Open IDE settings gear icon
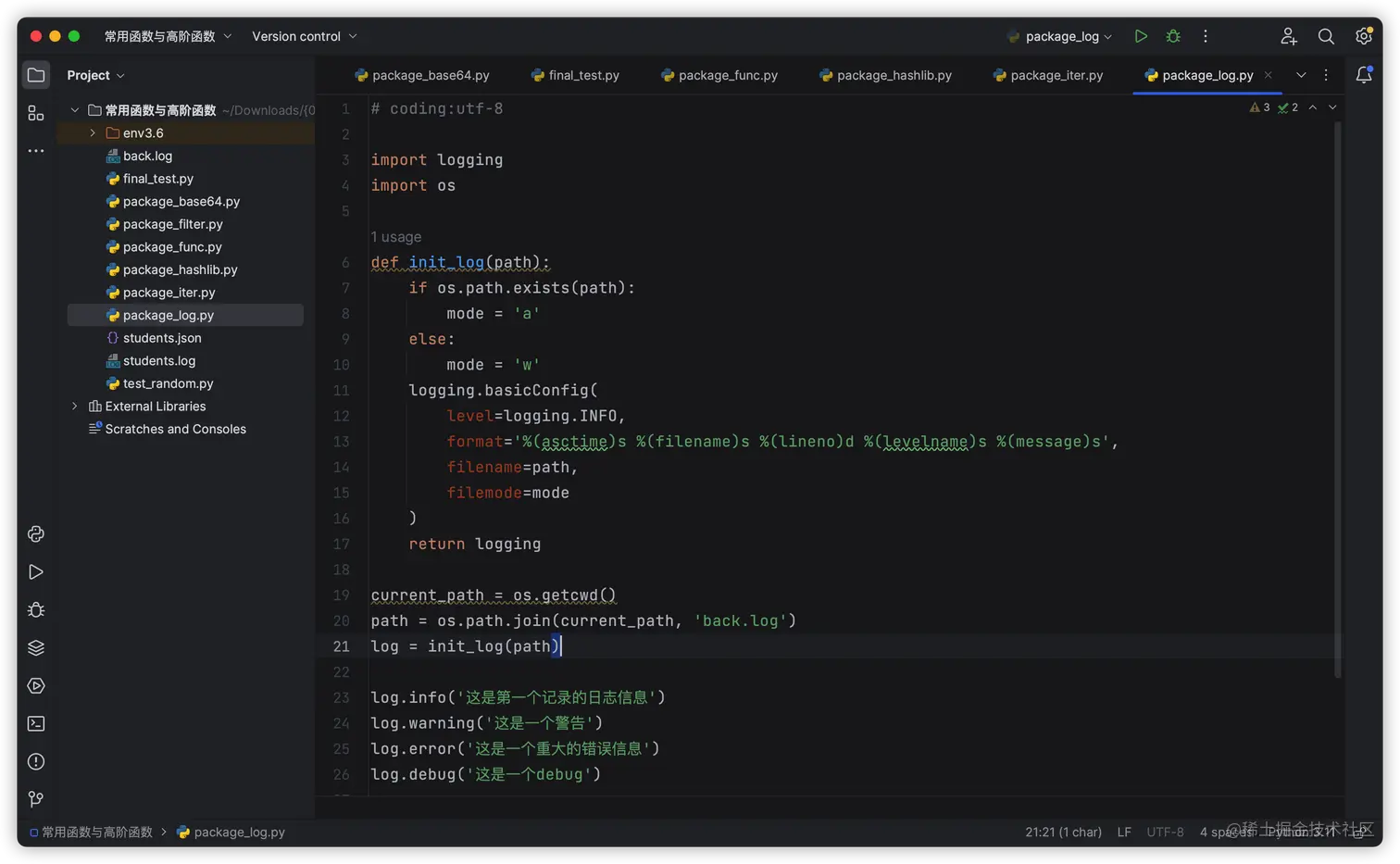 [1363, 36]
